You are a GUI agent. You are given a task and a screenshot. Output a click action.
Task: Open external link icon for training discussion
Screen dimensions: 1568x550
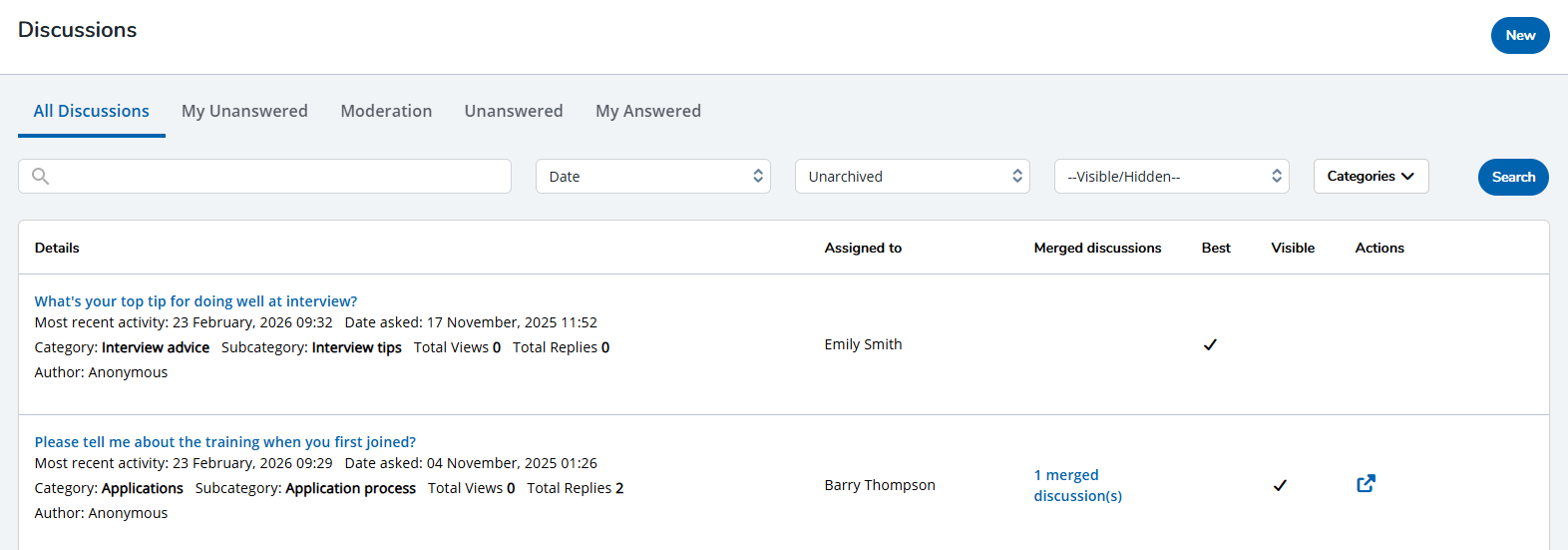[1366, 484]
